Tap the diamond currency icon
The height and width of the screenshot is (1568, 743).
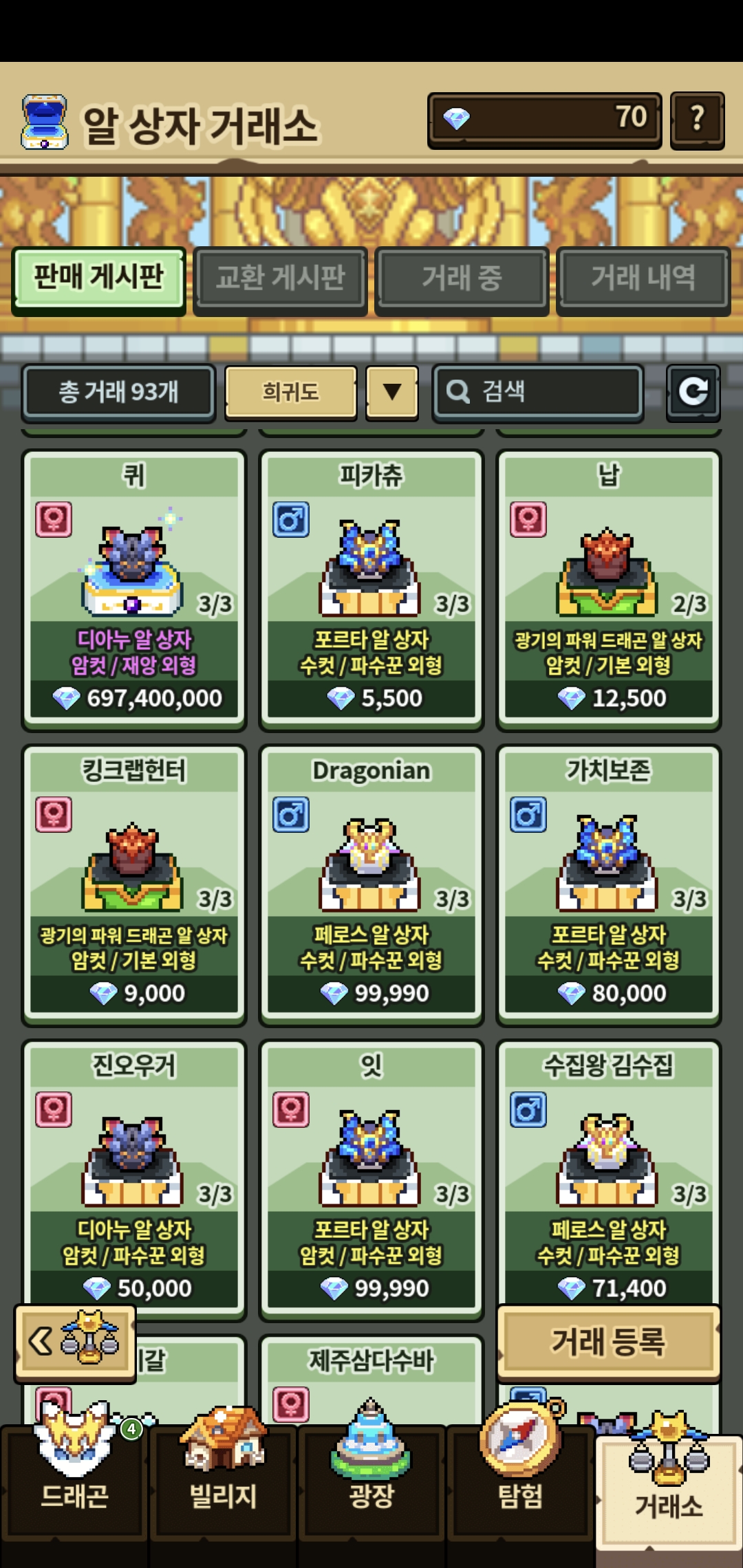click(456, 119)
